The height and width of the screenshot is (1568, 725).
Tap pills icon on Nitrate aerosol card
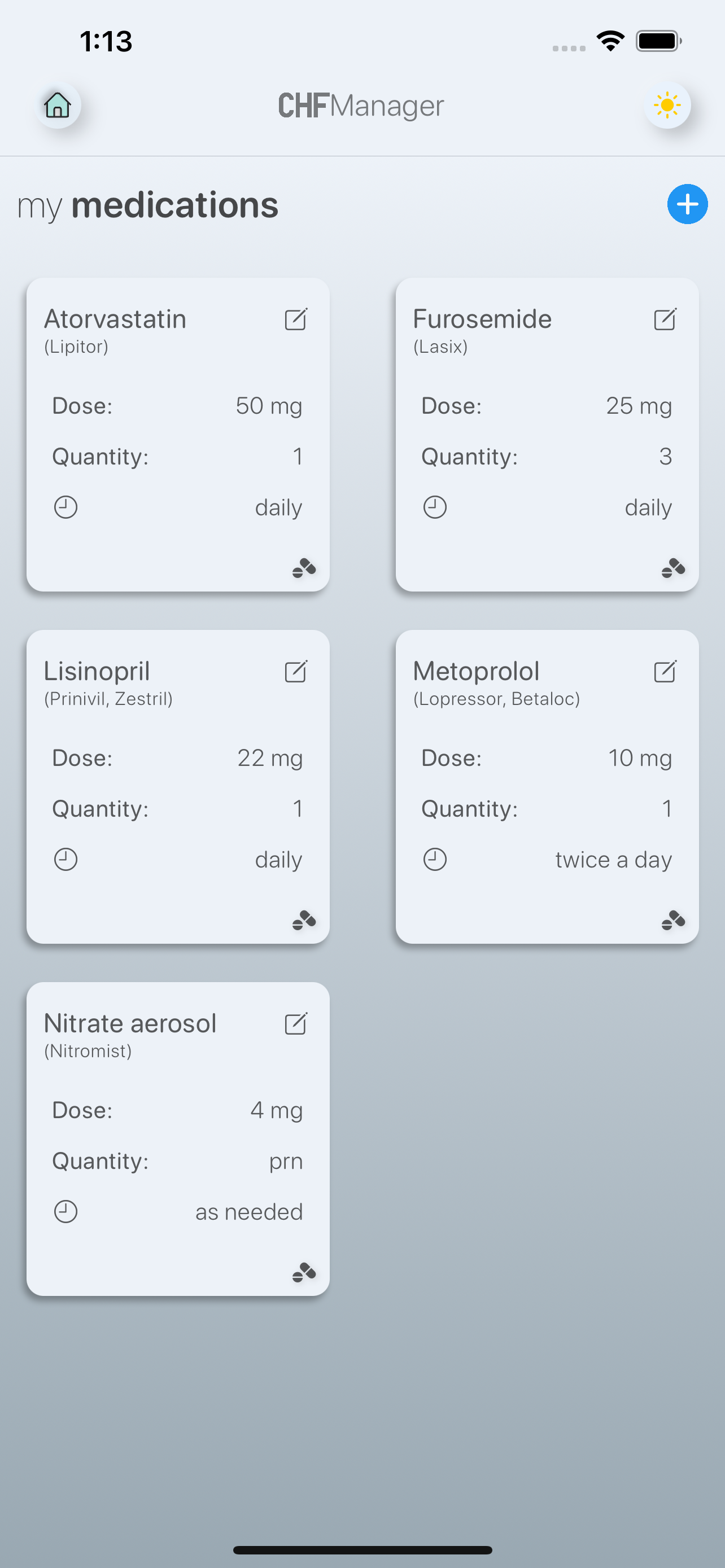304,1272
